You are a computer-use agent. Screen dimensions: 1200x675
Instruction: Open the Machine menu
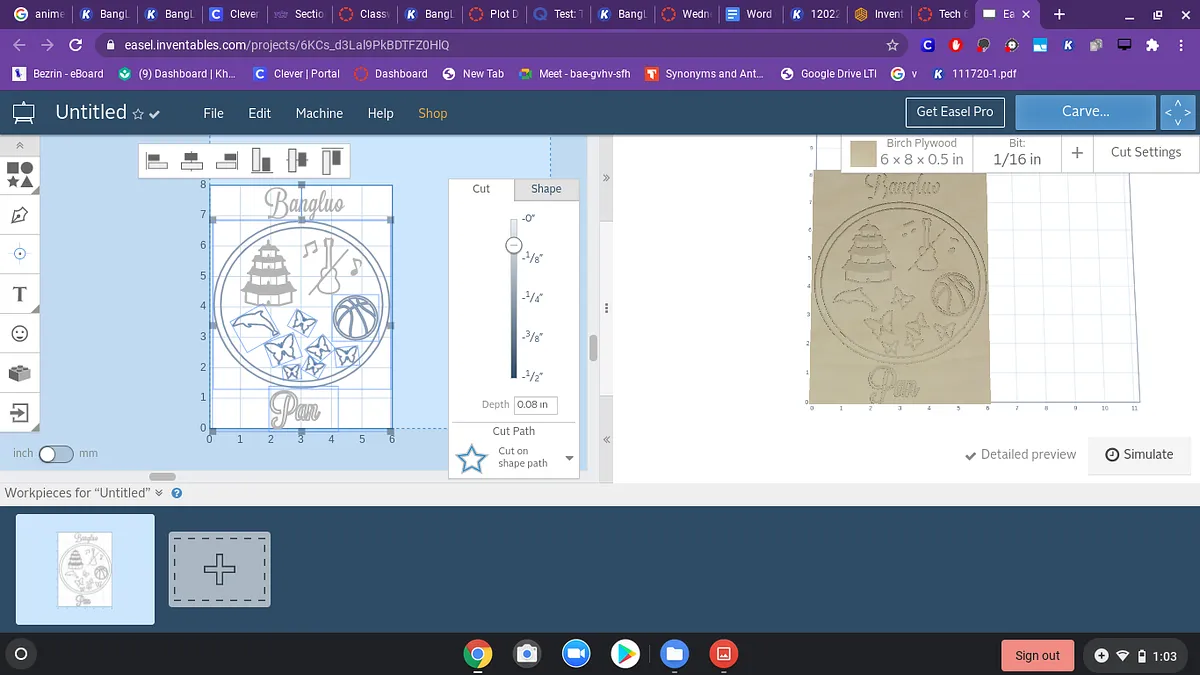[x=319, y=113]
